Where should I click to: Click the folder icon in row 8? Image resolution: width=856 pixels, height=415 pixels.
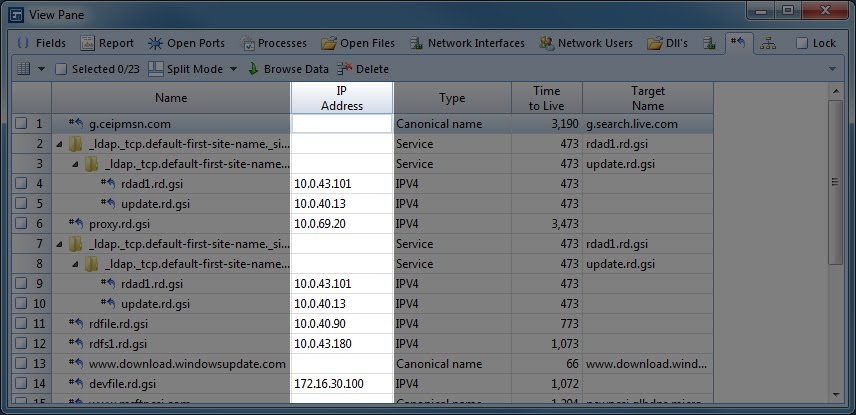91,264
